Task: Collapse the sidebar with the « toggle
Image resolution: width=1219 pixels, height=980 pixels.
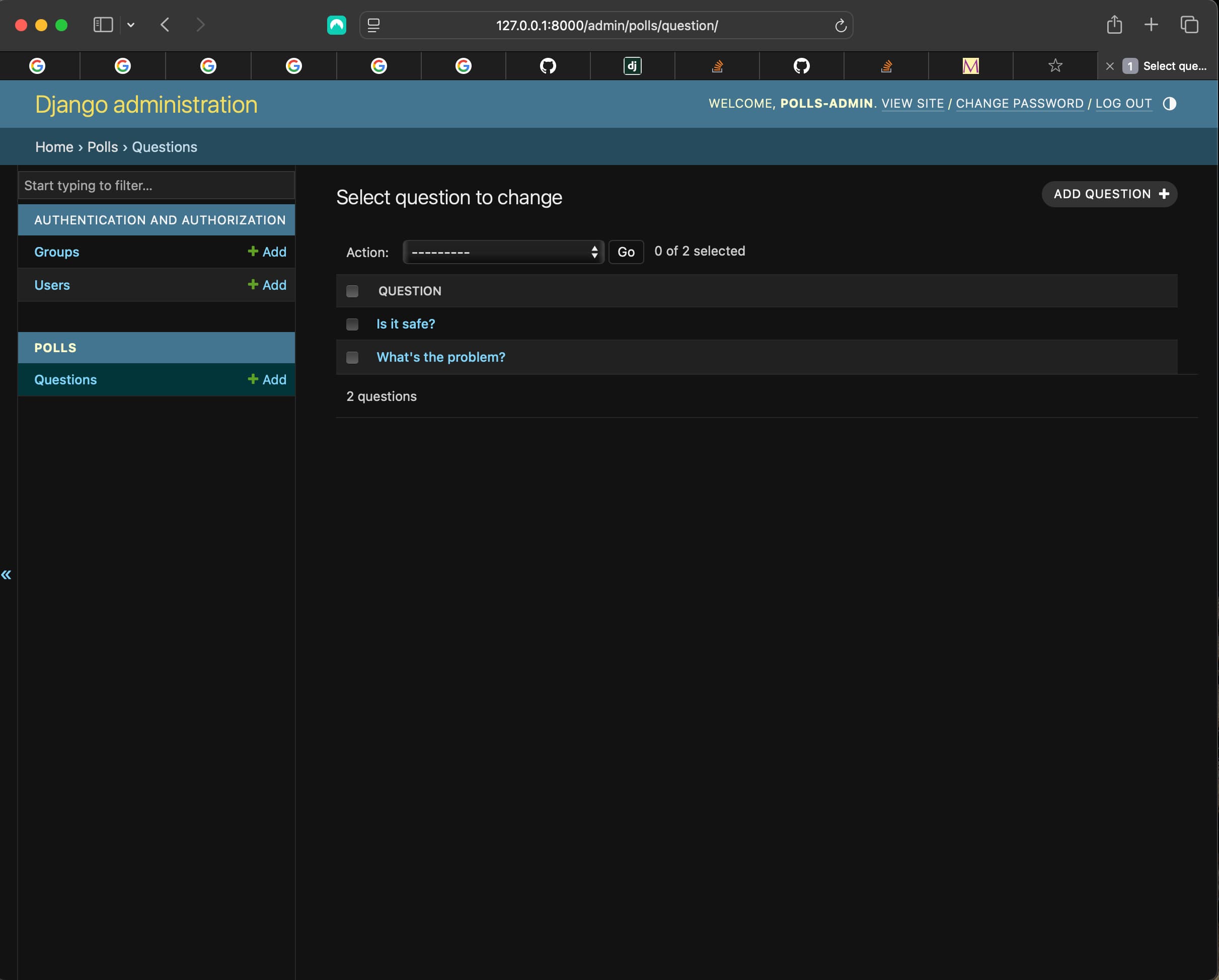Action: point(6,575)
